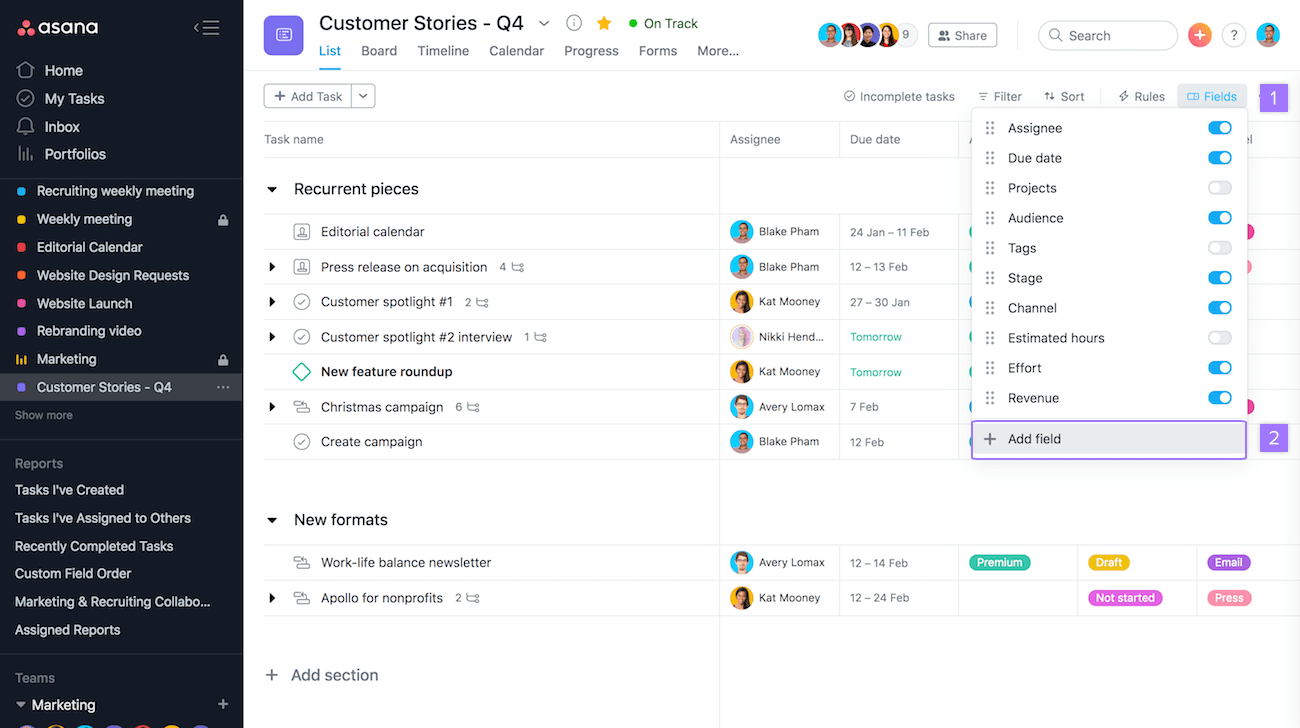This screenshot has width=1300, height=728.
Task: Open the Asana logo home link
Action: tap(57, 27)
